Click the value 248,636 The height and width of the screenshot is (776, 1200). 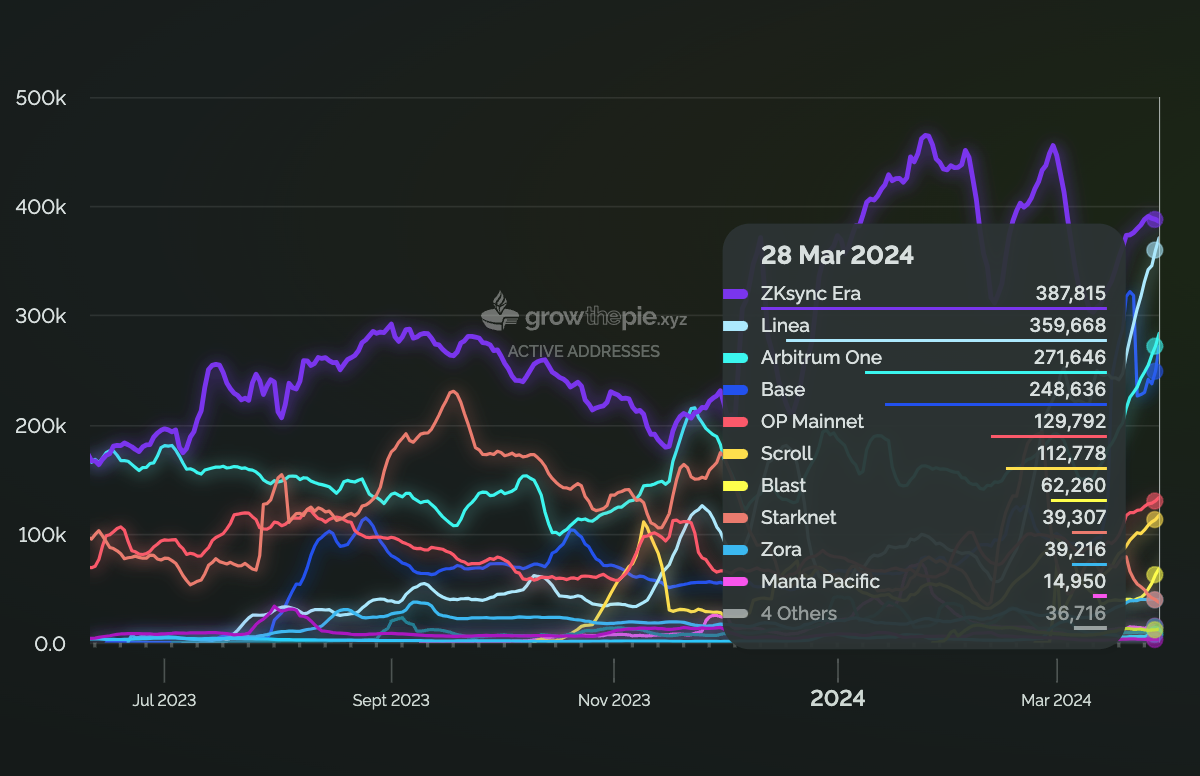pos(1069,390)
